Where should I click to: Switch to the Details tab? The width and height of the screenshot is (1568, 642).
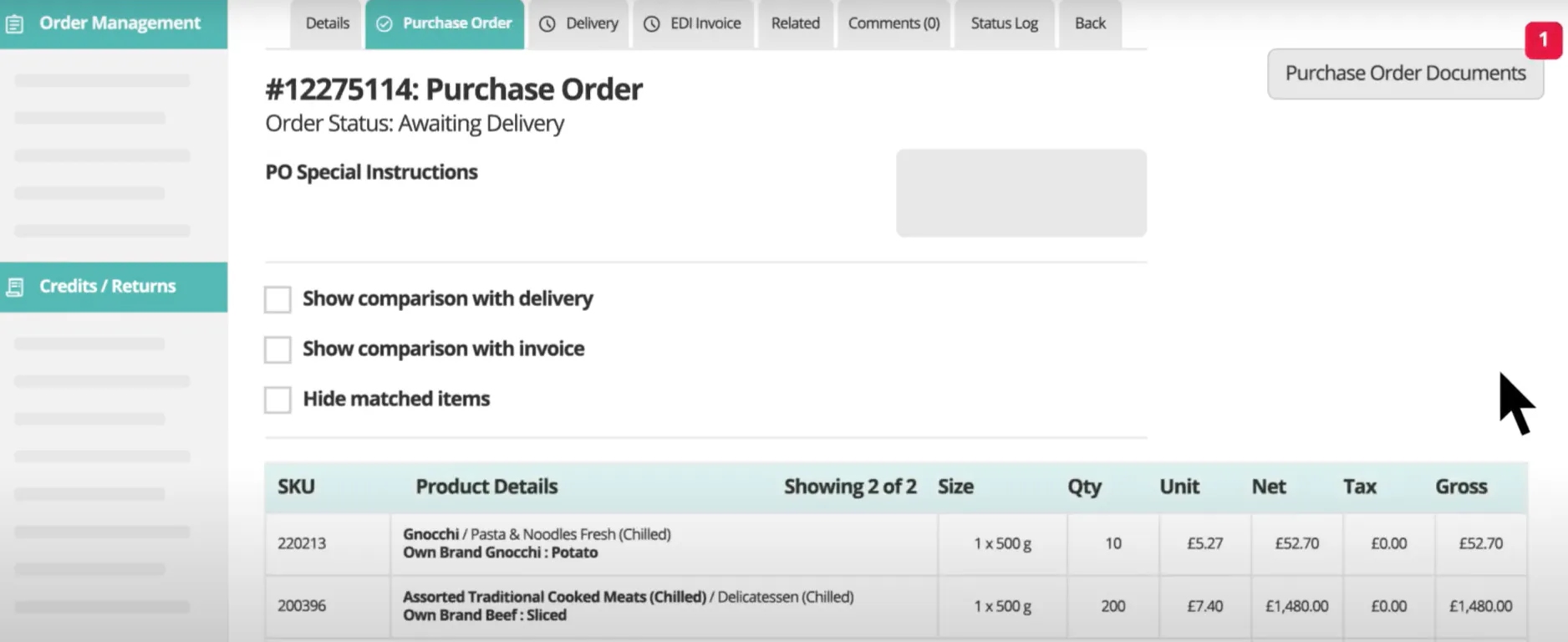coord(327,24)
